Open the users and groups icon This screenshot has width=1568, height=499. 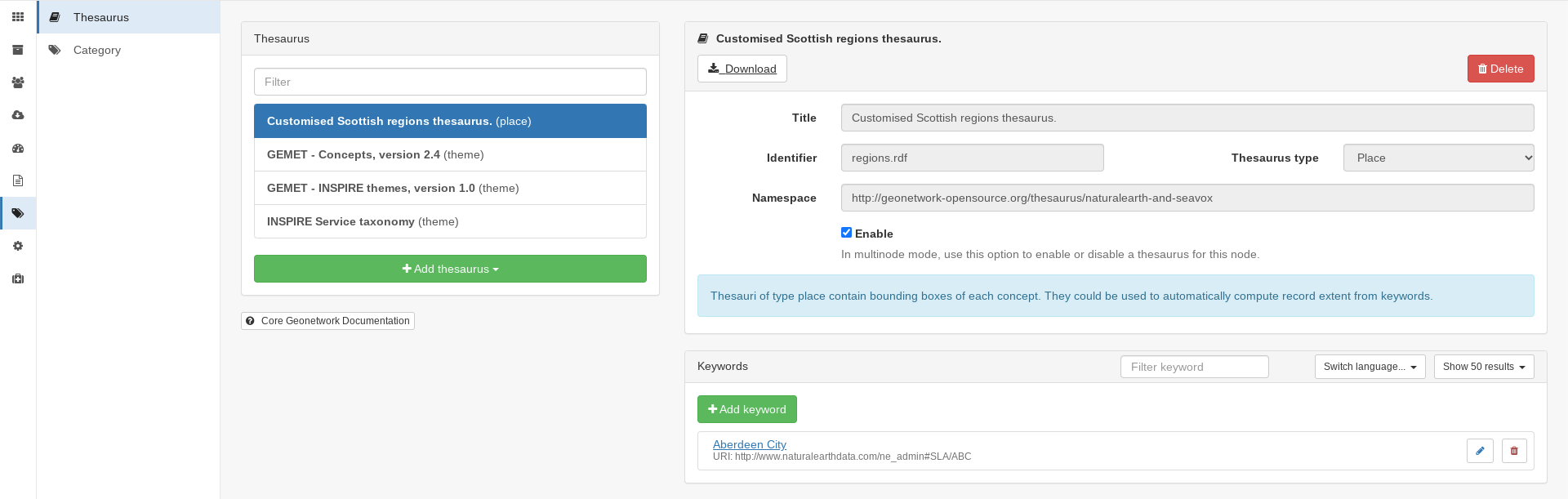pos(18,82)
